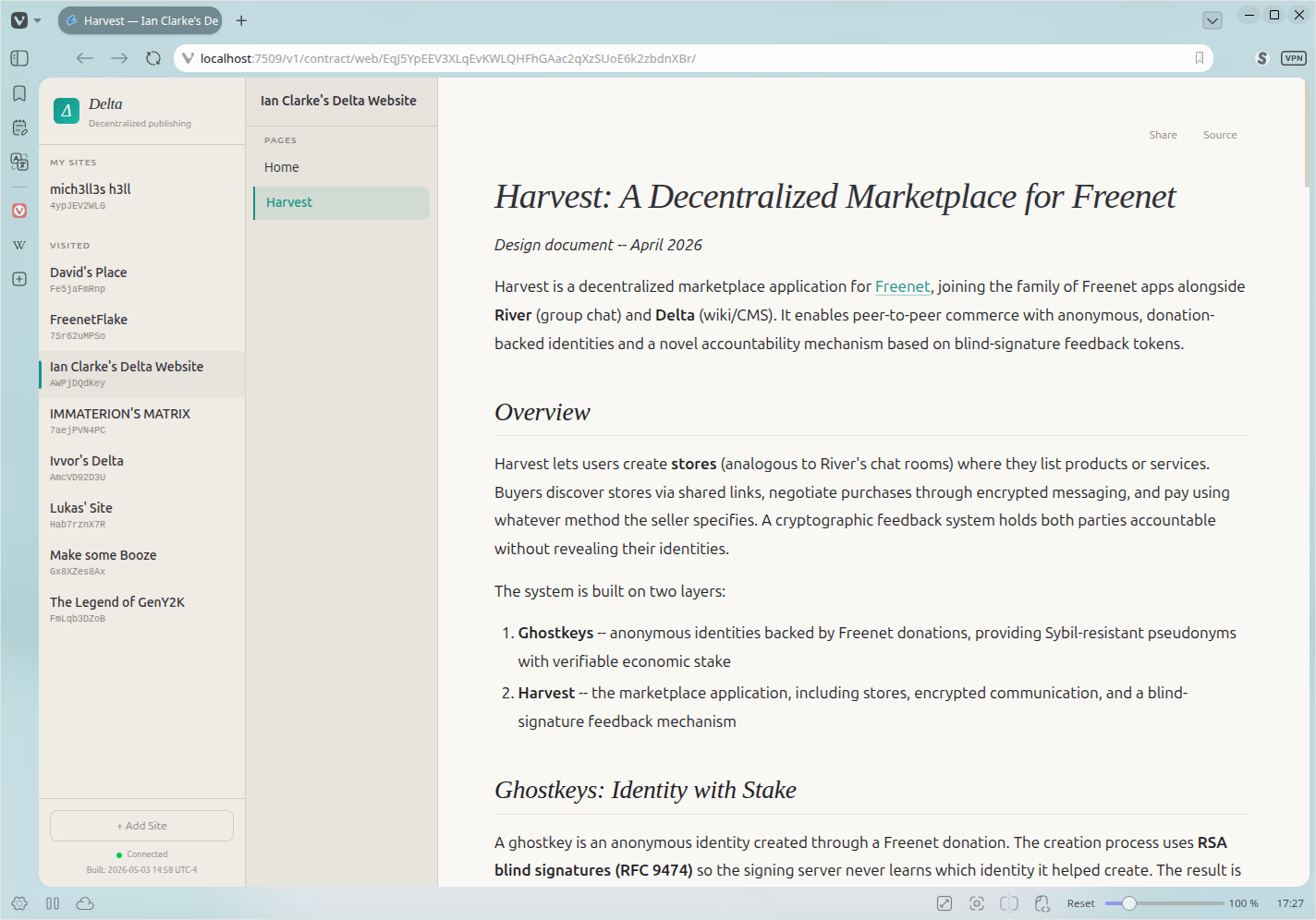Screen dimensions: 1316x920
Task: Go forward to the next page
Action: click(119, 58)
